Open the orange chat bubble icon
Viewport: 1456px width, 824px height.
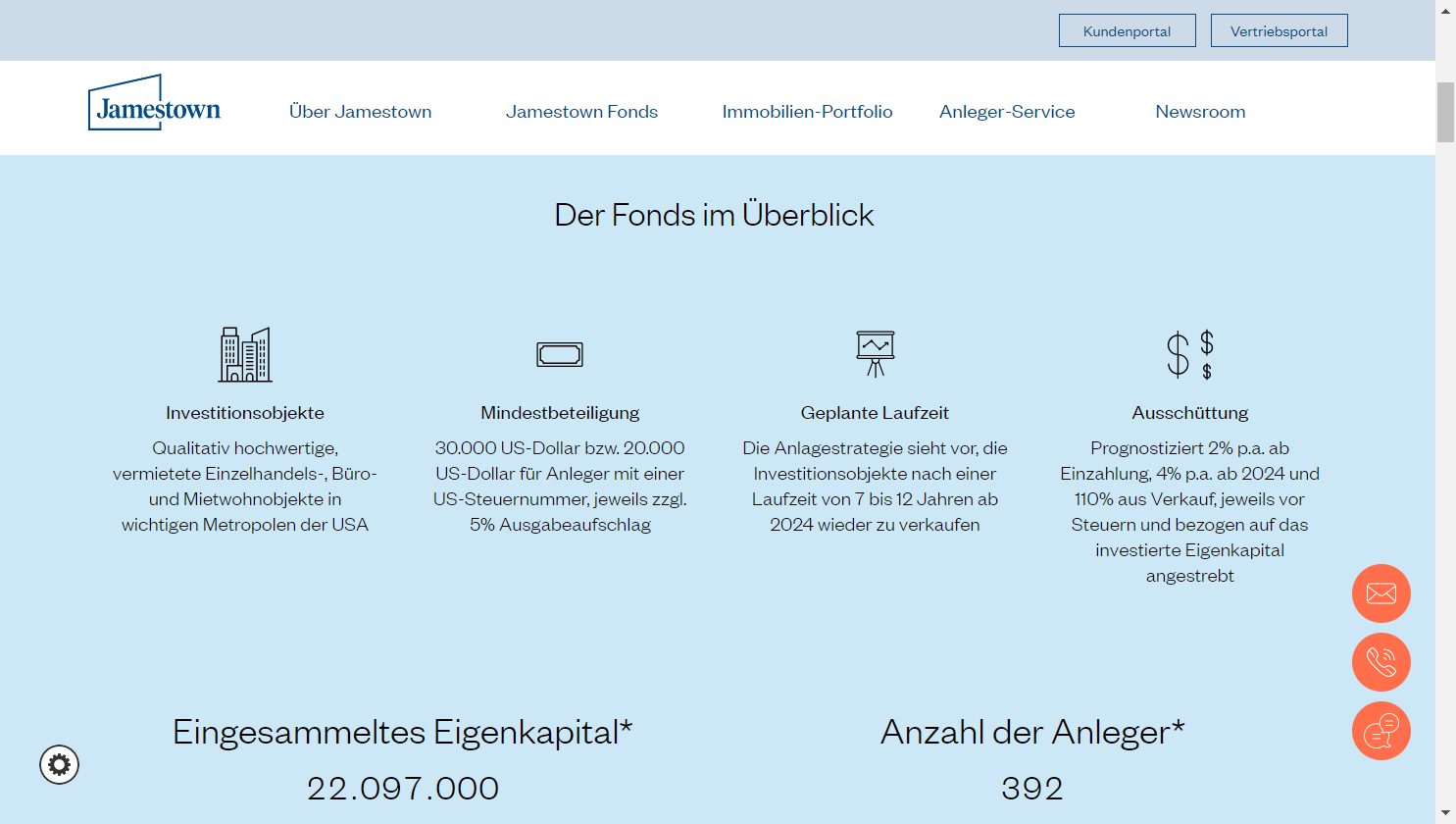[1381, 731]
